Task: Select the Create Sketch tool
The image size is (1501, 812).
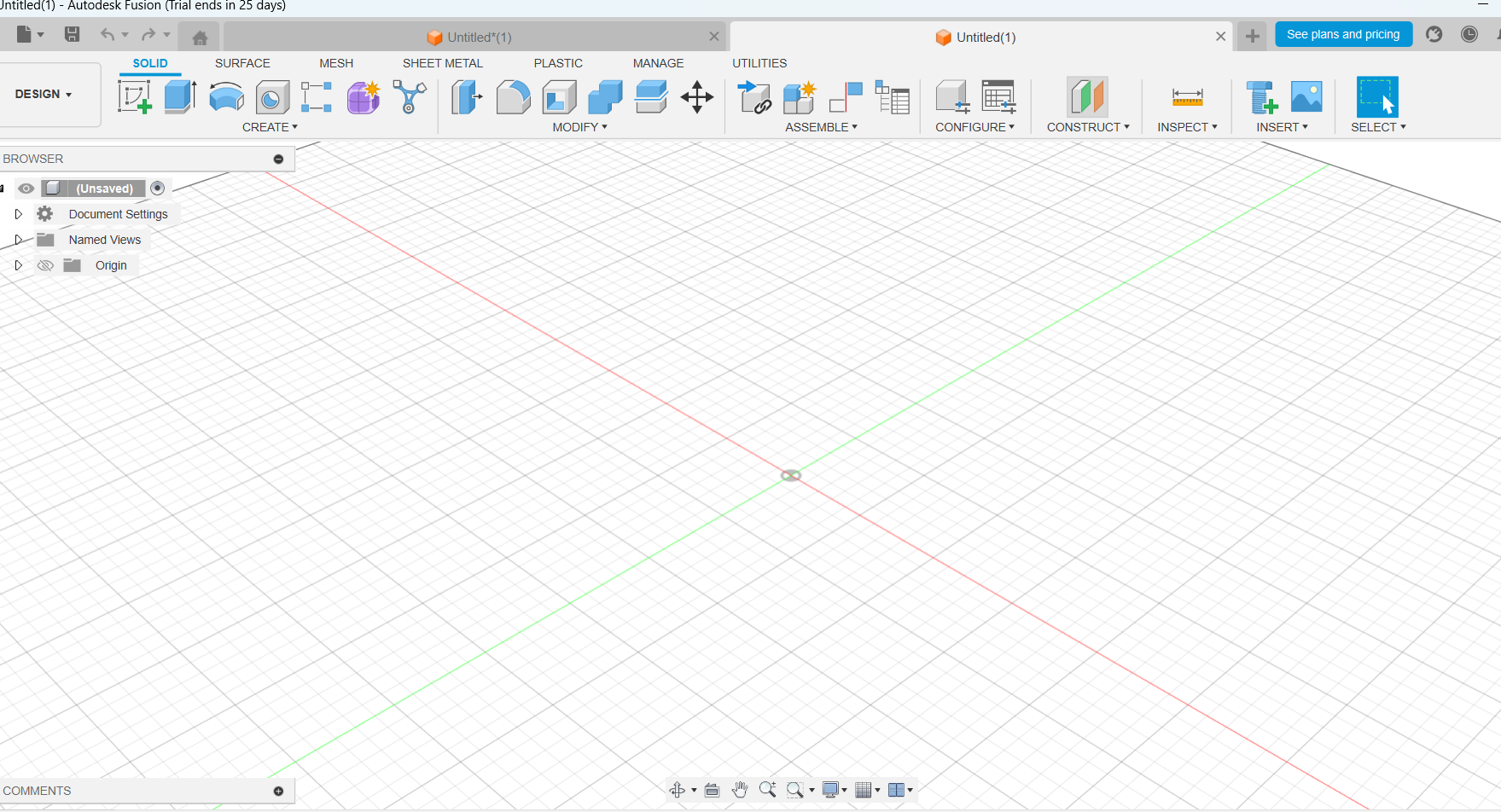Action: 135,97
